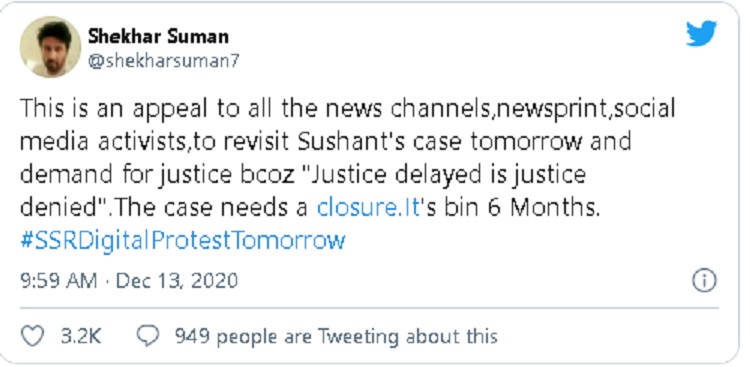The height and width of the screenshot is (367, 750).
Task: Click the blank space right of the hashtag
Action: 531,241
